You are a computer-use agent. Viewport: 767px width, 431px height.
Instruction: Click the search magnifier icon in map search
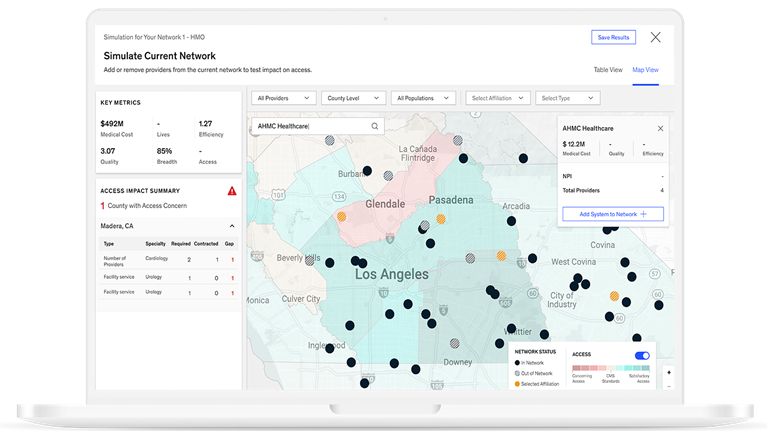pyautogui.click(x=375, y=126)
